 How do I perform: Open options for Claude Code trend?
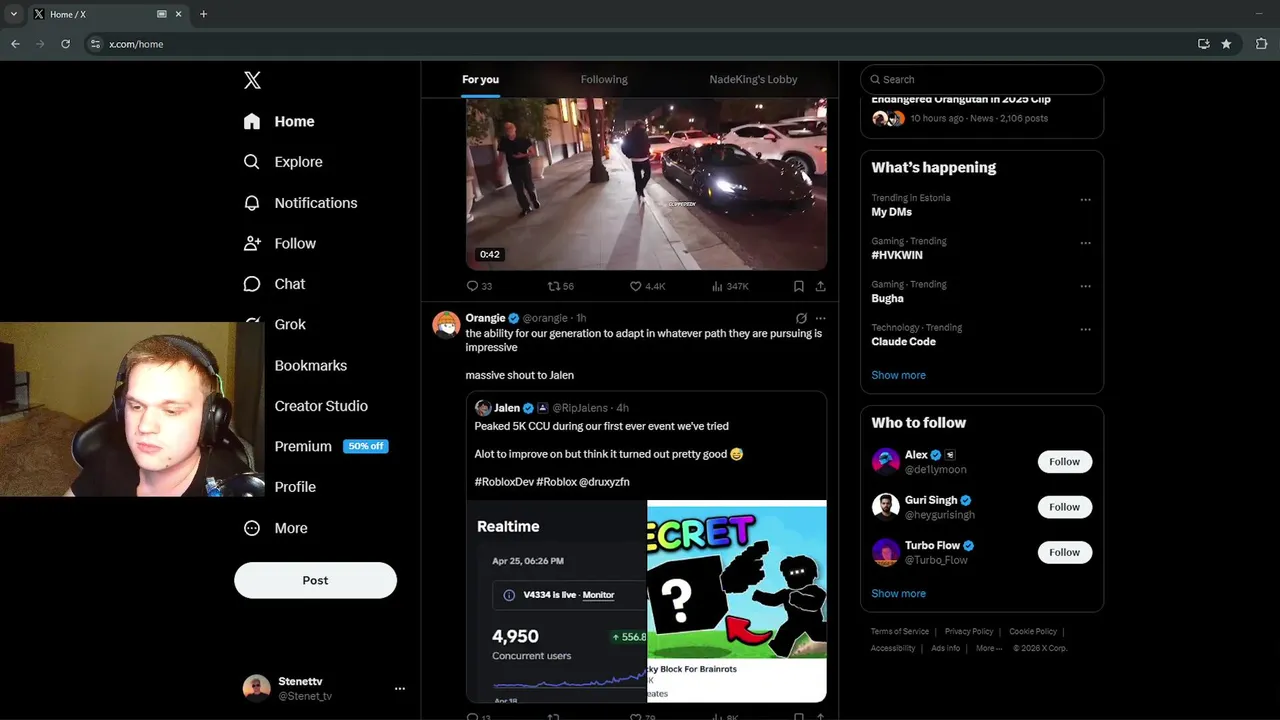[1085, 329]
